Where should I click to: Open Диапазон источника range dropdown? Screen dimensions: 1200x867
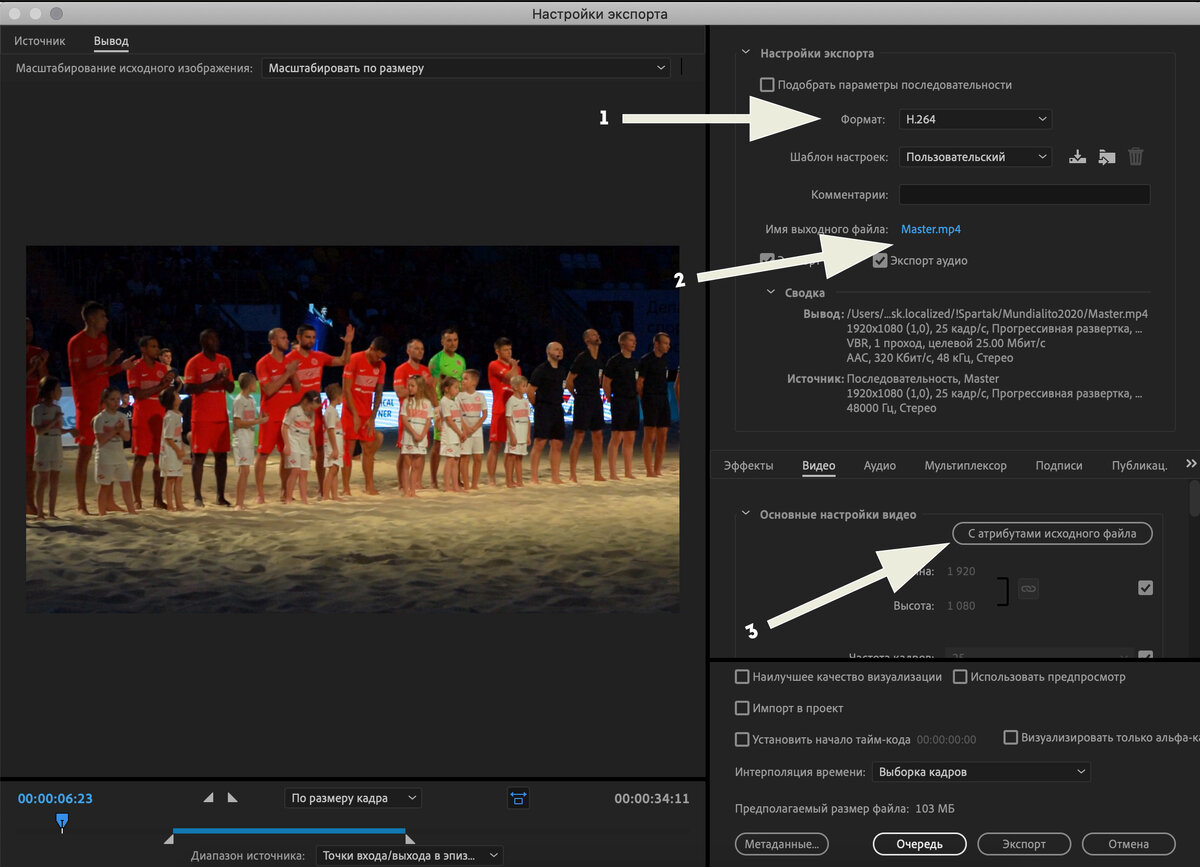pyautogui.click(x=410, y=856)
